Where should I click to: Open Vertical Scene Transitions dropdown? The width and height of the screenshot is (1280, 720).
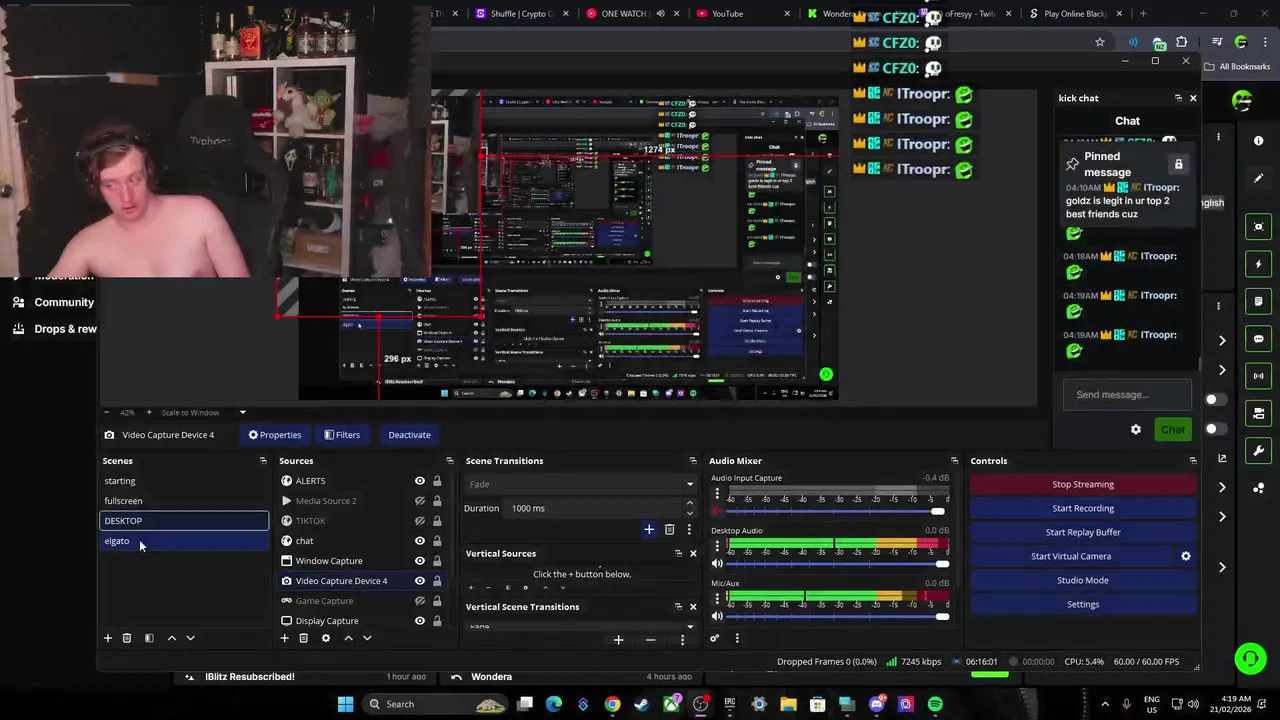tap(580, 627)
